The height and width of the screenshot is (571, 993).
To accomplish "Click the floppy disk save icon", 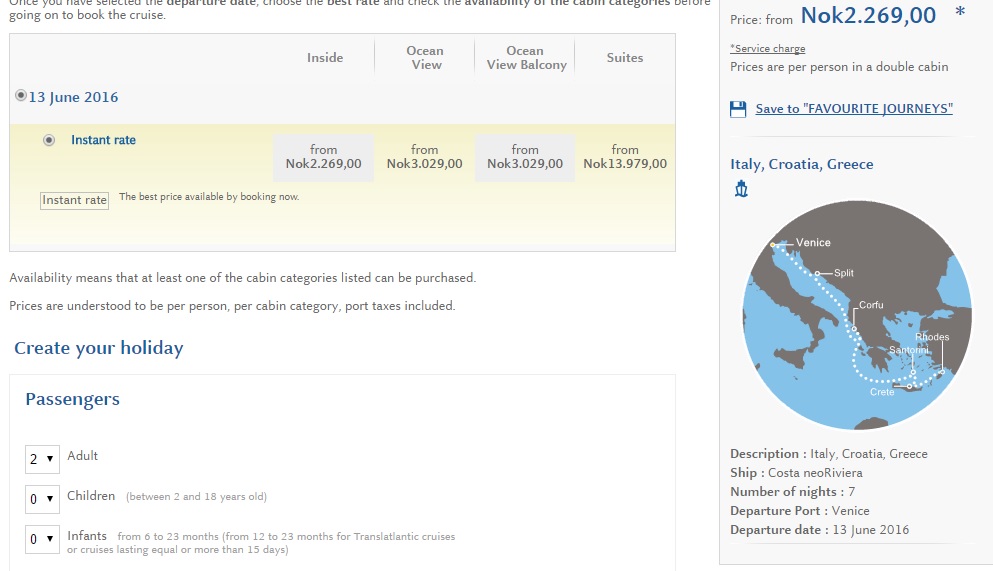I will point(738,109).
